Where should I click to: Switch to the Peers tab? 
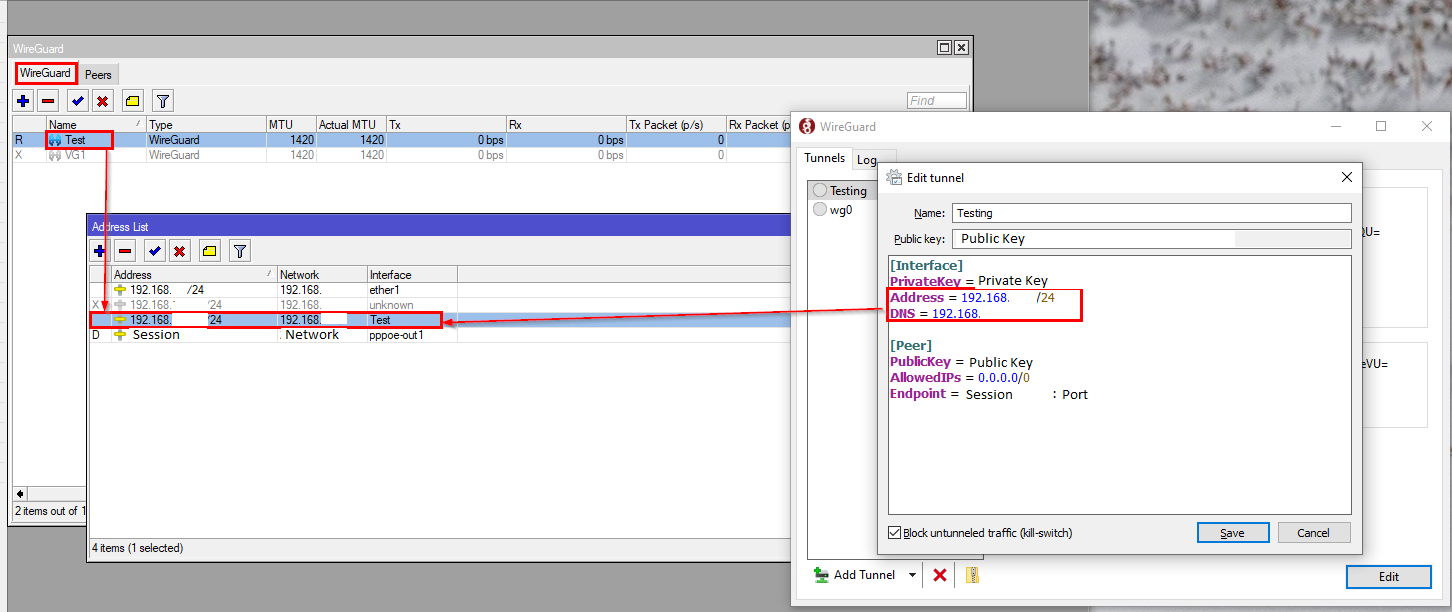point(98,75)
